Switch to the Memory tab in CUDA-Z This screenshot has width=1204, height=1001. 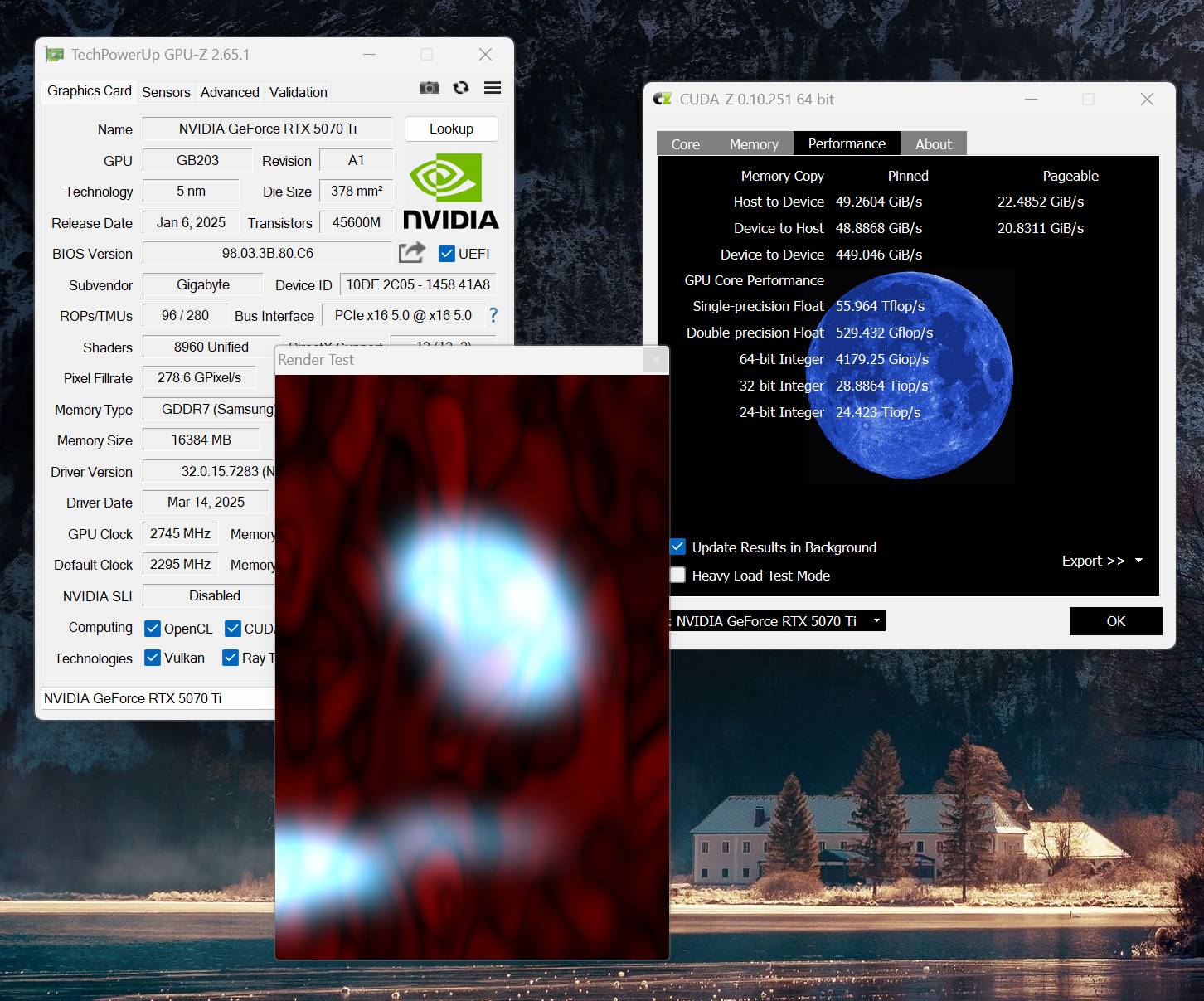coord(754,144)
